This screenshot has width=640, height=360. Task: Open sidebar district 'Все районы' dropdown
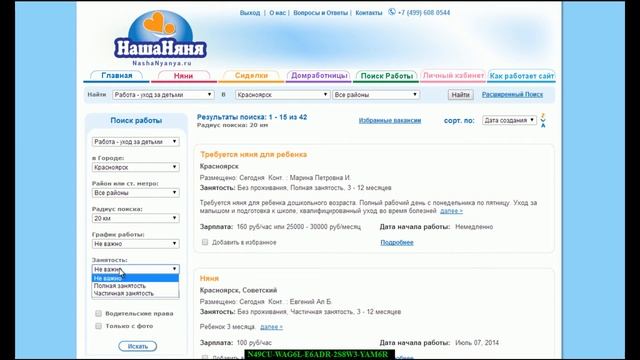pos(136,193)
